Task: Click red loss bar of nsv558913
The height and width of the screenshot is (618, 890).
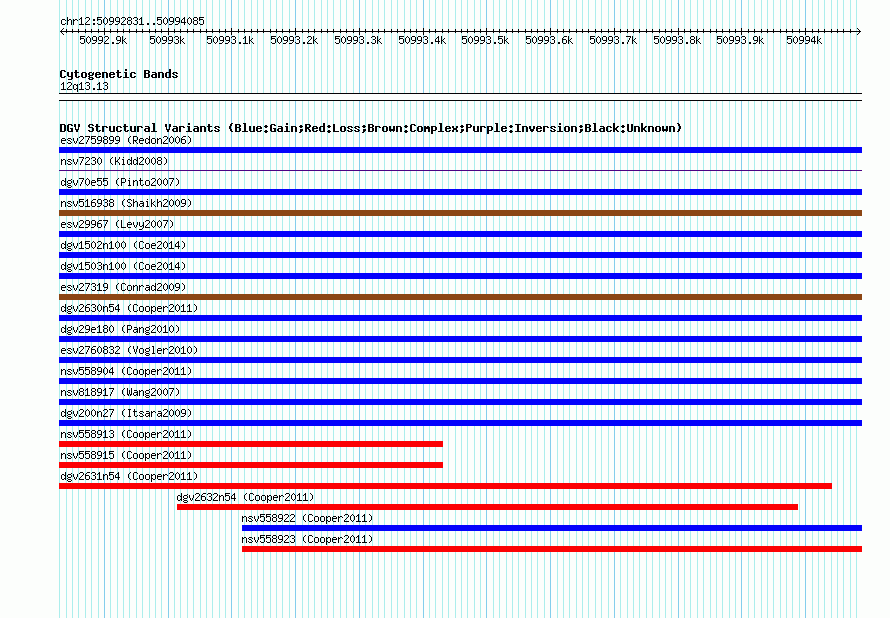Action: (251, 444)
